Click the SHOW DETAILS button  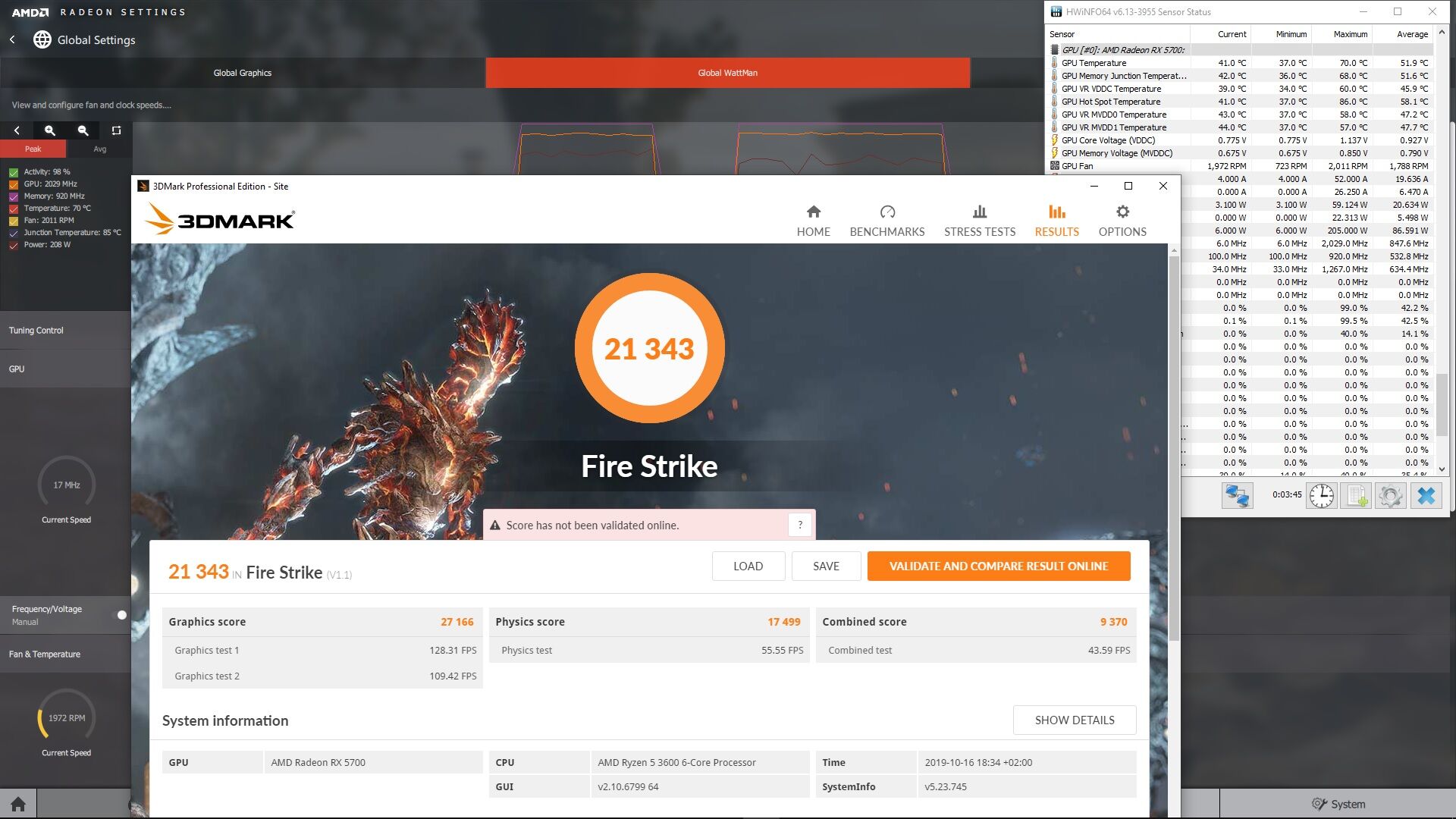(x=1075, y=720)
